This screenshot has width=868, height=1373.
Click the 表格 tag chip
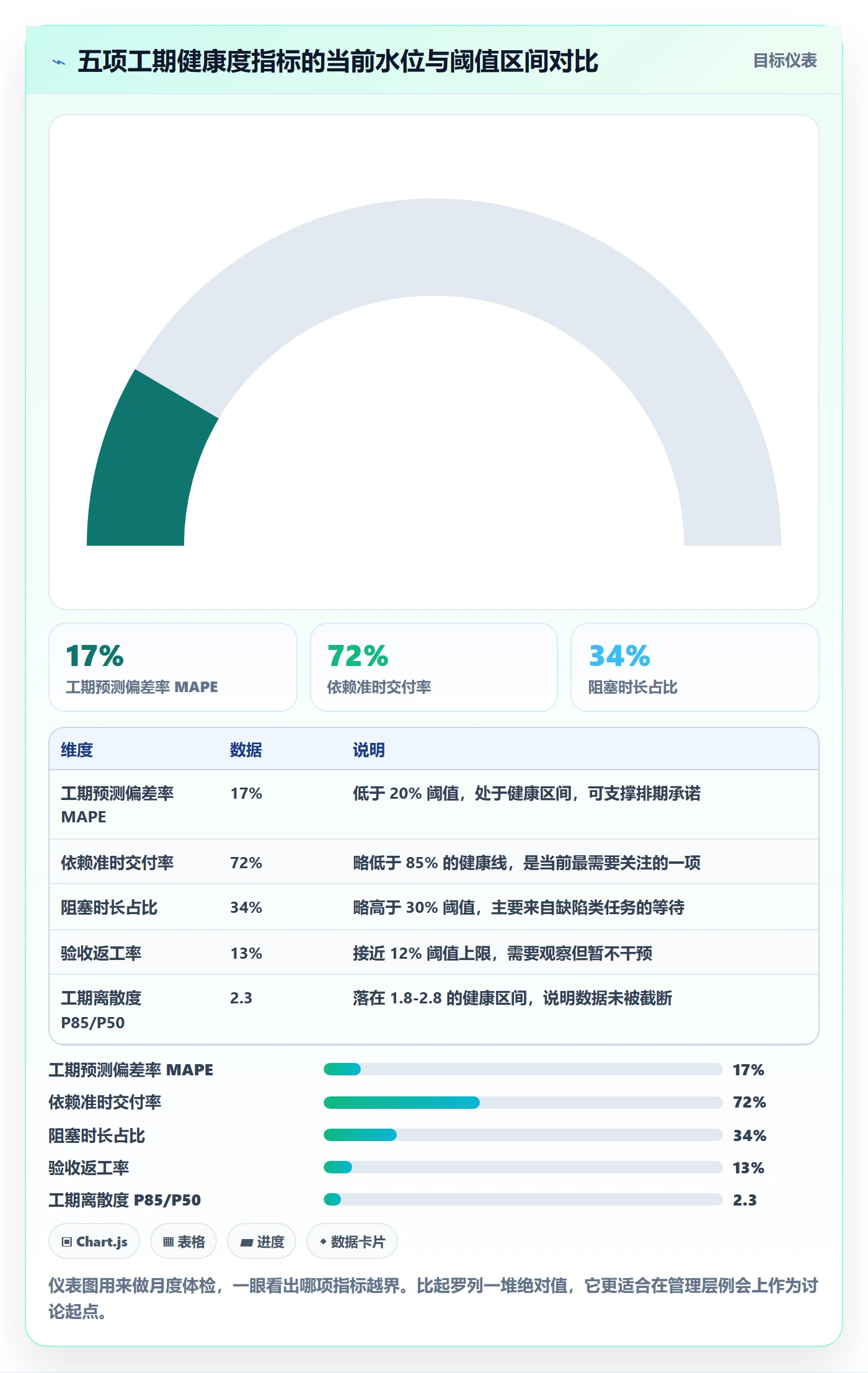[184, 1242]
